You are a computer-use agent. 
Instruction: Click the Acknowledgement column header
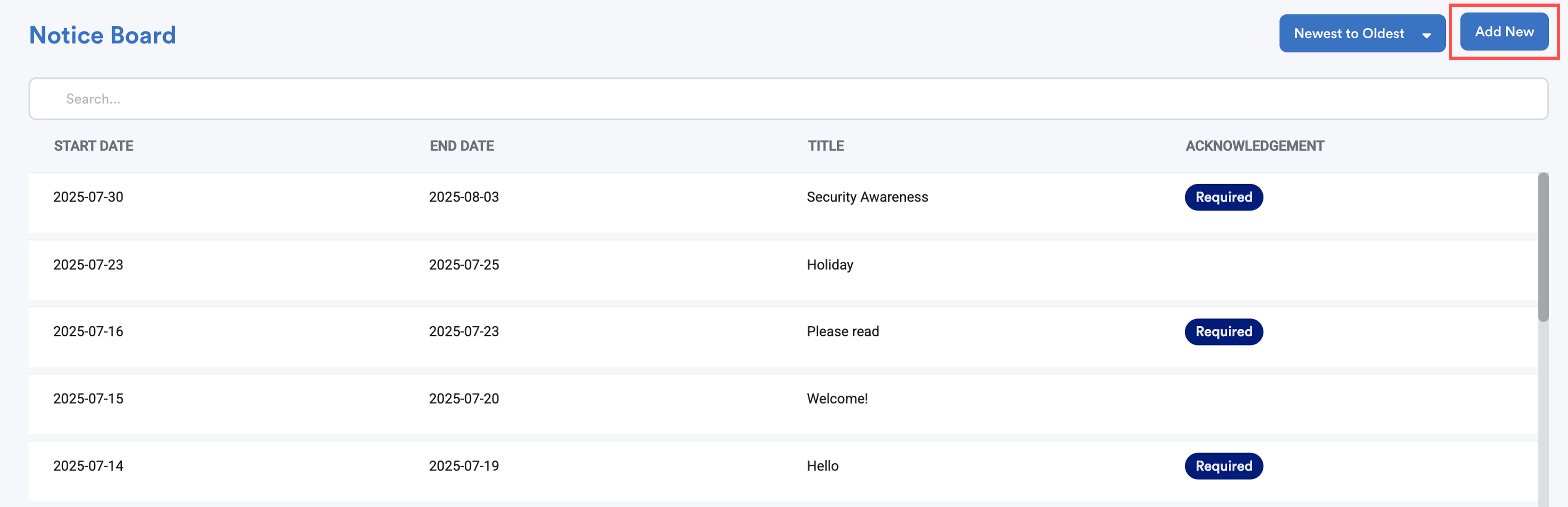click(1255, 146)
